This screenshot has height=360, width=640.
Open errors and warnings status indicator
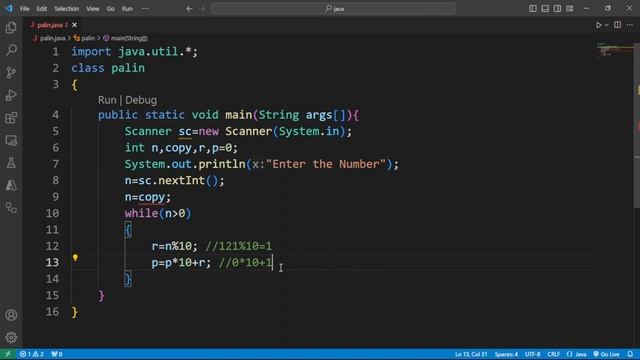click(32, 354)
